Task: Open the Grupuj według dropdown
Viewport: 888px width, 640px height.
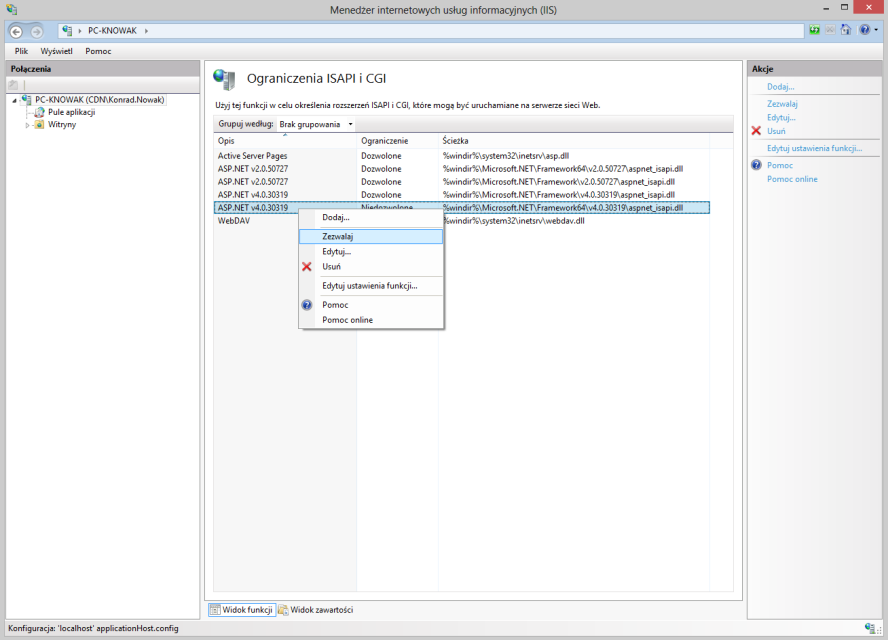Action: [x=315, y=124]
